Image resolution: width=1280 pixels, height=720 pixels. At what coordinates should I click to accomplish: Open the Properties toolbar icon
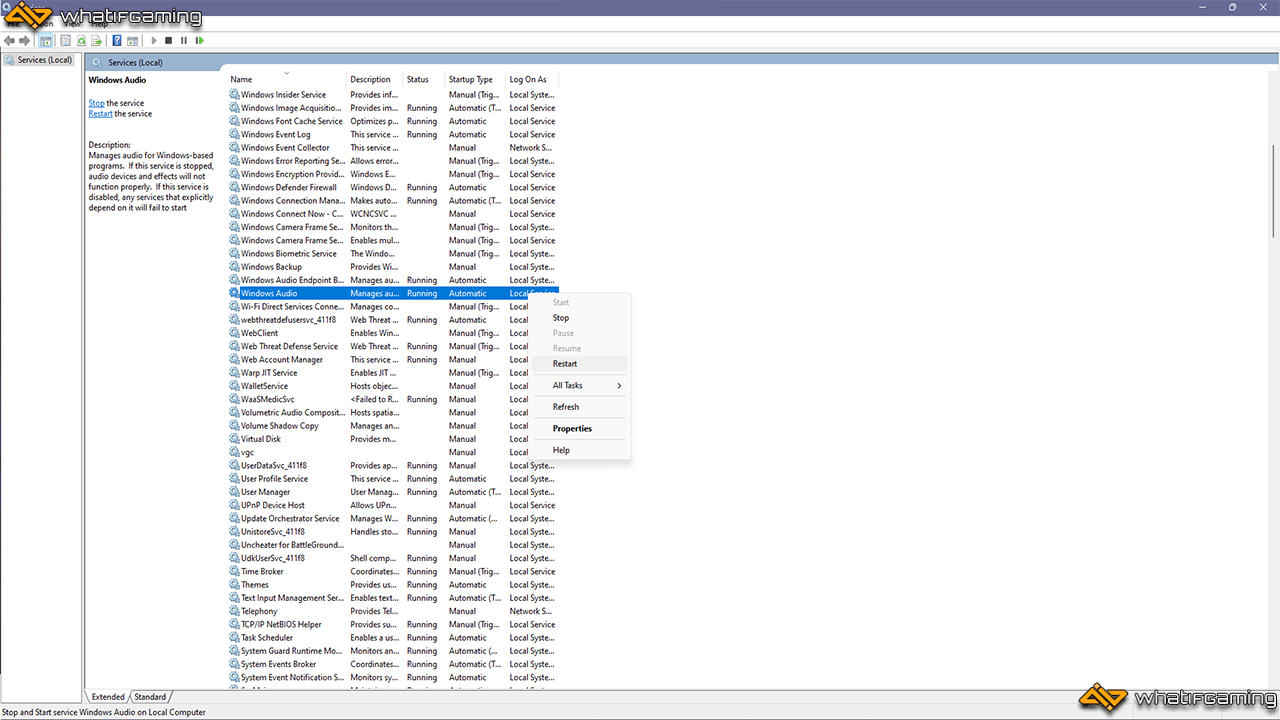pos(65,41)
